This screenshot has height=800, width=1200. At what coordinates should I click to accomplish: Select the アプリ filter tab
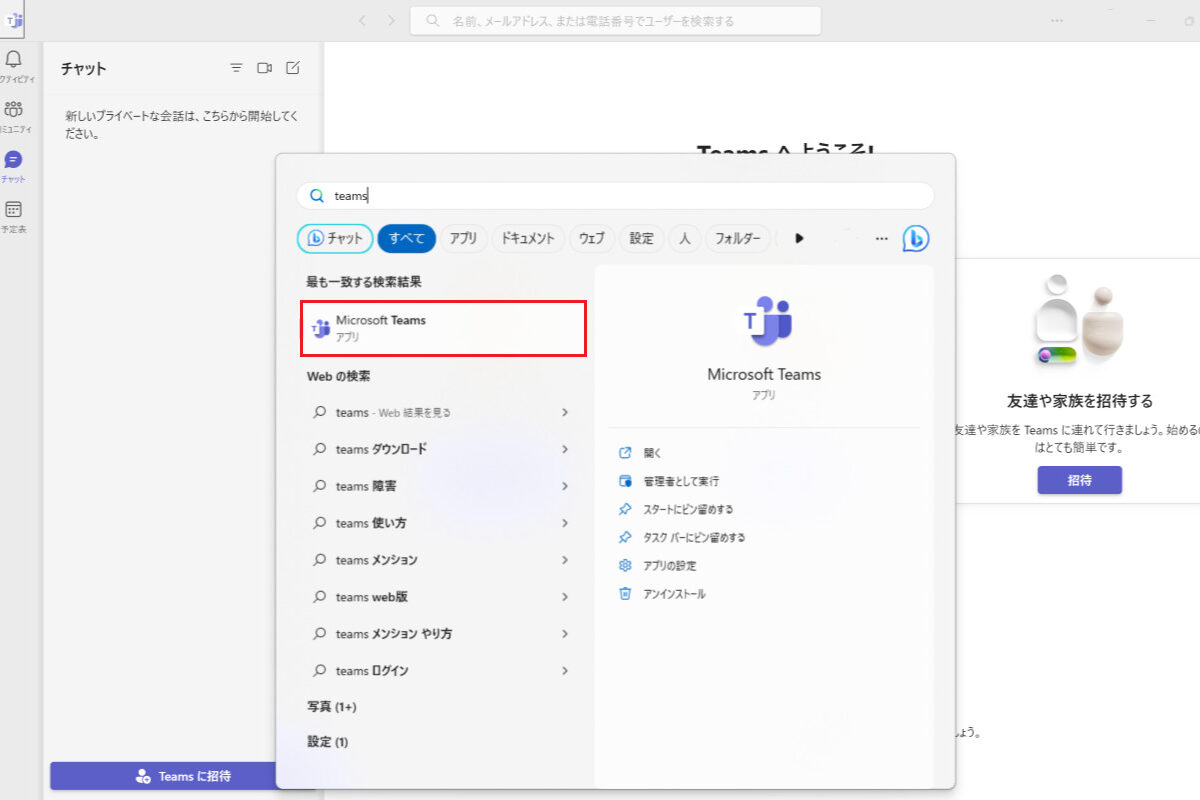pyautogui.click(x=463, y=238)
